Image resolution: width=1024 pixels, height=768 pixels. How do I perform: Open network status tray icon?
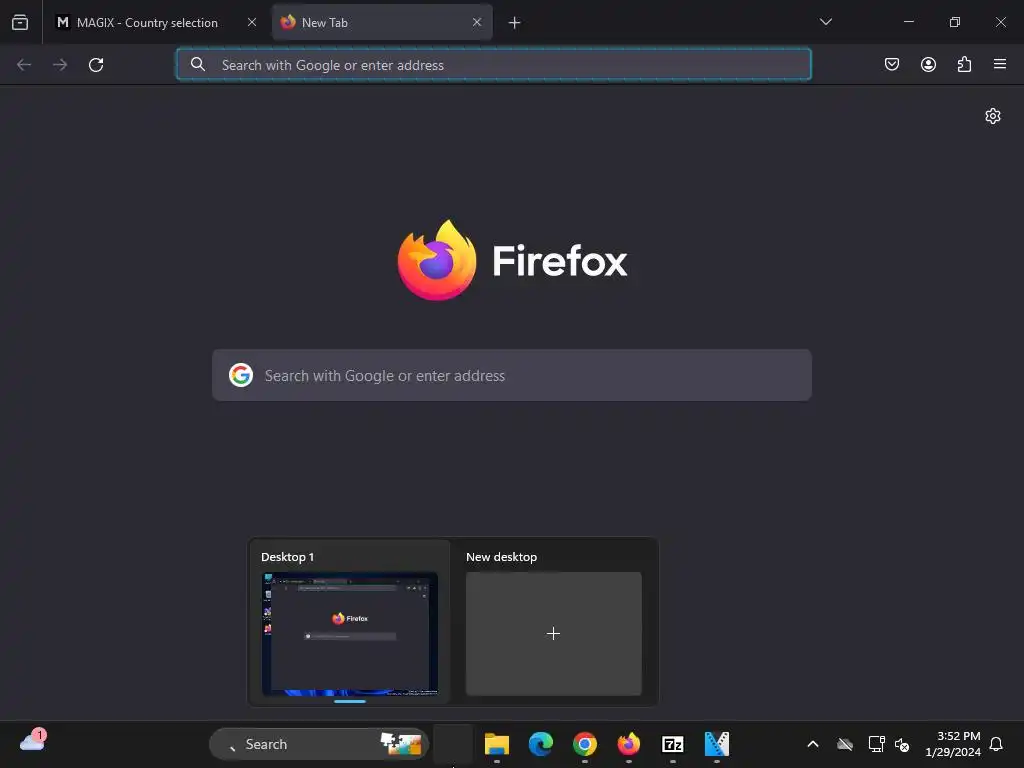click(876, 744)
